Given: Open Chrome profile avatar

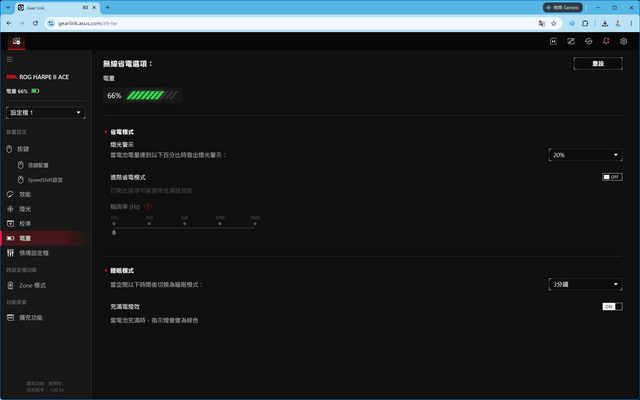Looking at the screenshot, I should pyautogui.click(x=618, y=23).
